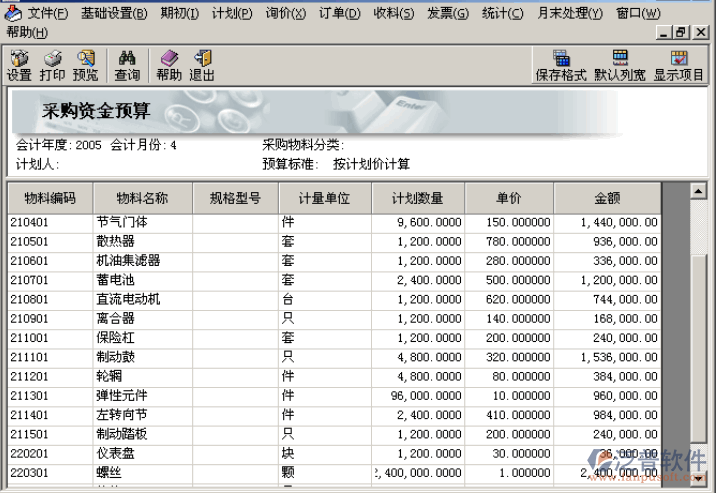Select the 仪表盘 material name cell

pos(143,454)
